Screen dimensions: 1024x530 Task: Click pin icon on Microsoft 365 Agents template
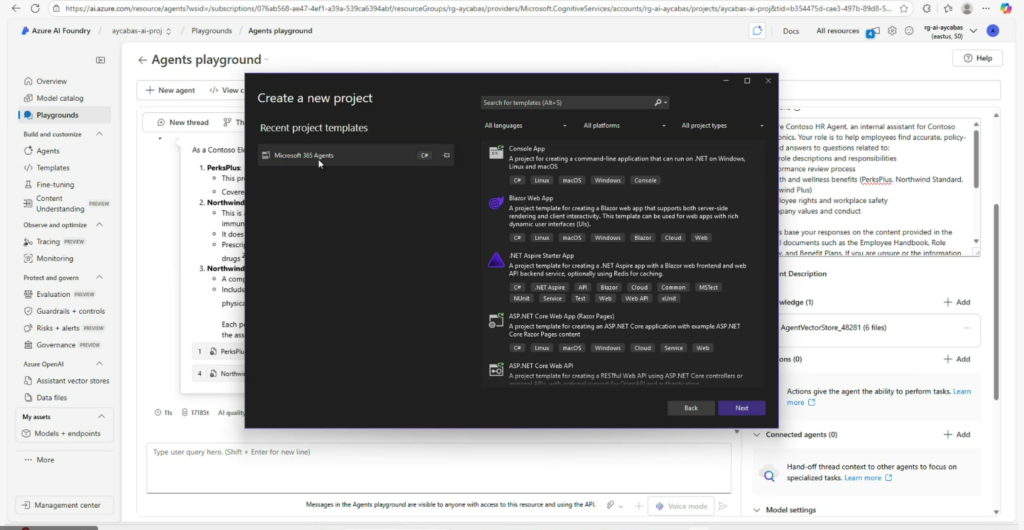point(446,155)
